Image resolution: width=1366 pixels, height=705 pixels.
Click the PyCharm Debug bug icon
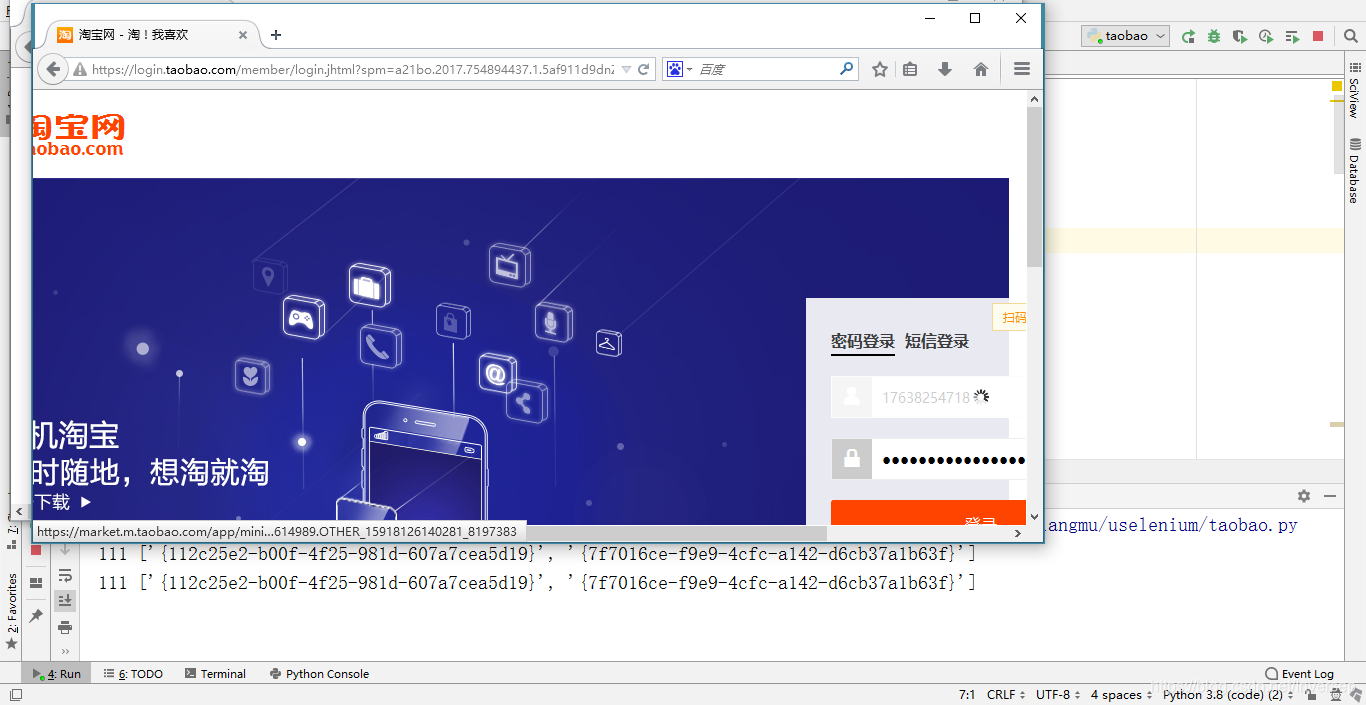pos(1214,36)
